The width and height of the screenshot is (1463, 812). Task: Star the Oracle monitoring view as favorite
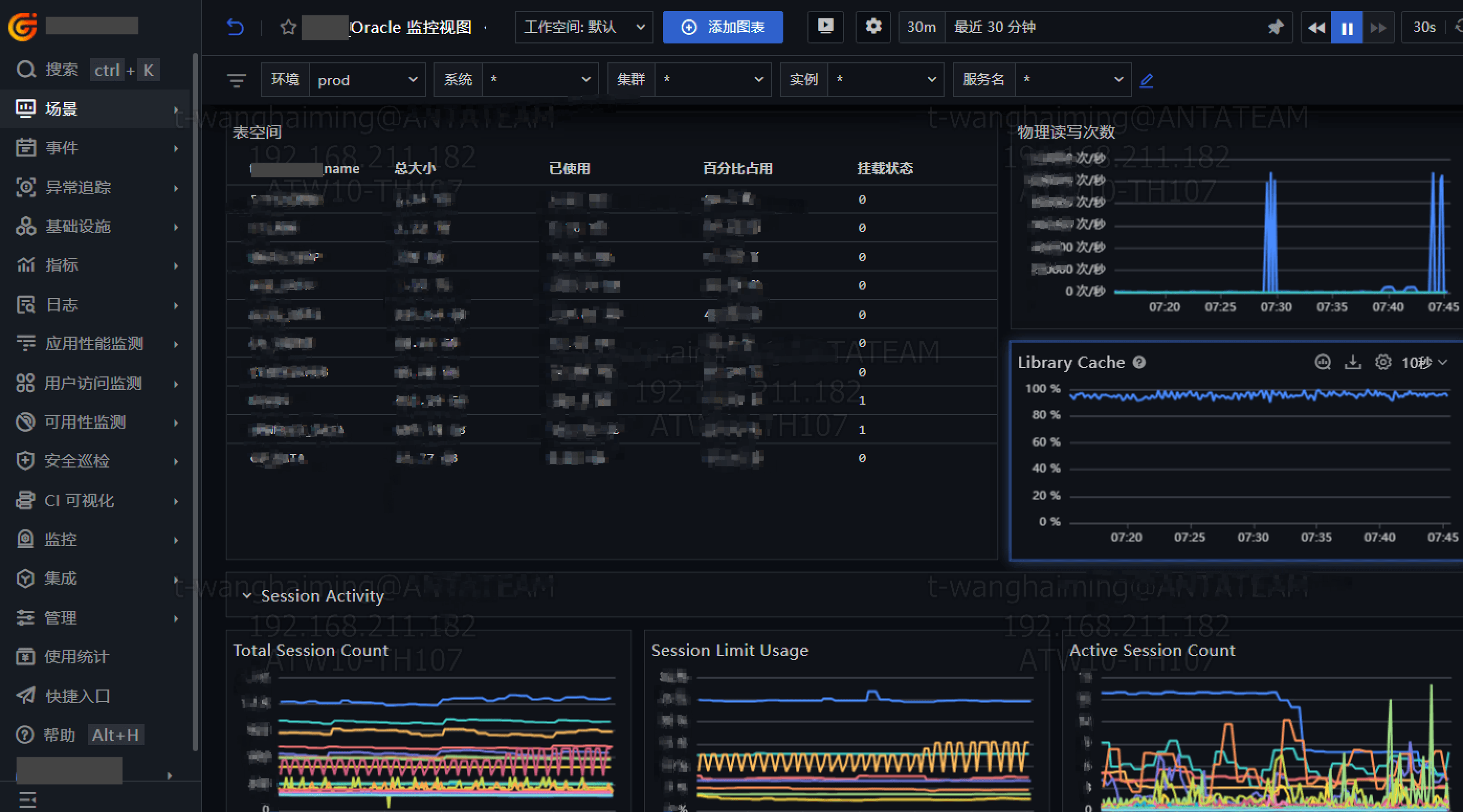pyautogui.click(x=289, y=27)
